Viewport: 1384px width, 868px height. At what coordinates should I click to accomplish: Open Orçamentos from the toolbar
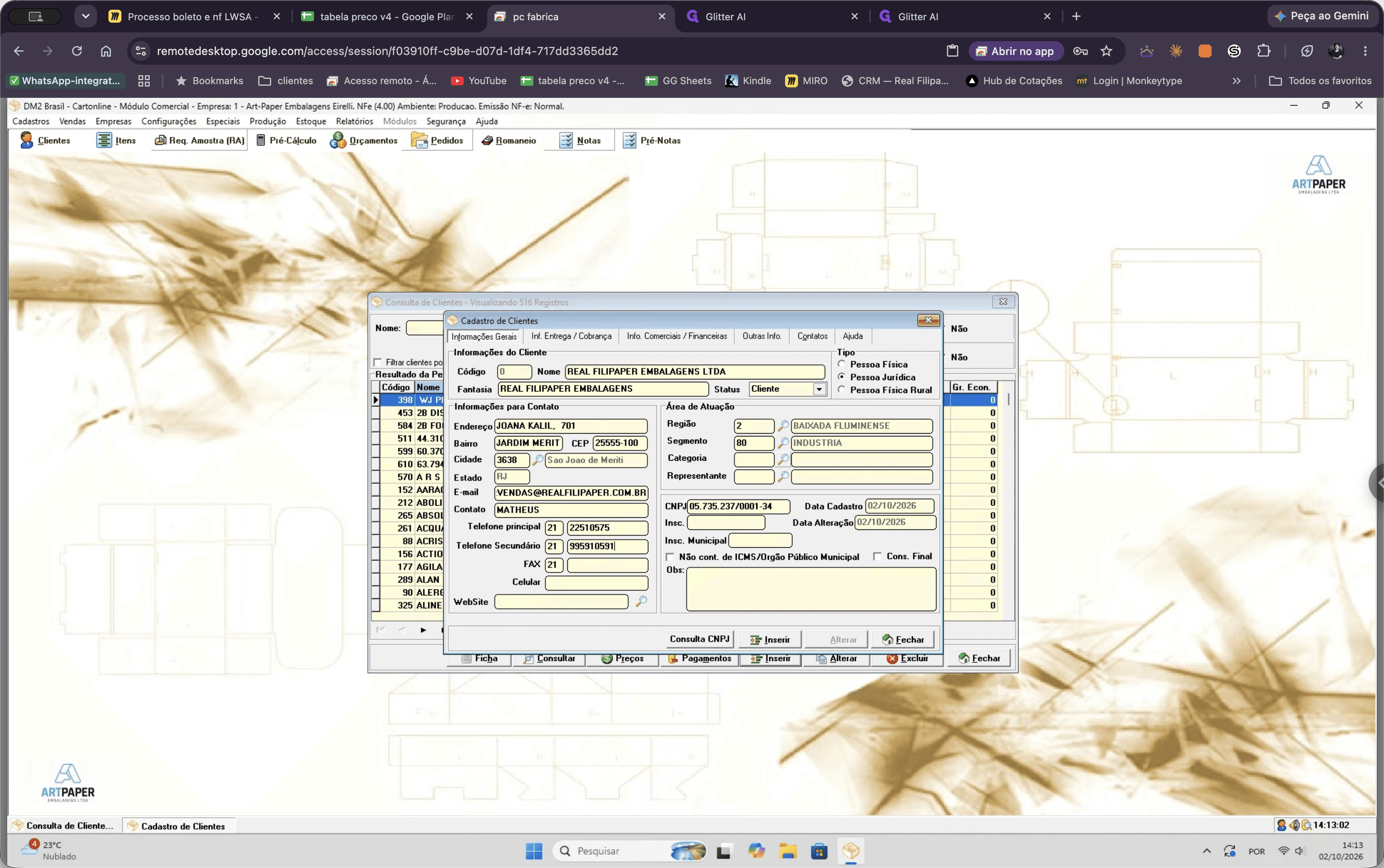(x=363, y=140)
